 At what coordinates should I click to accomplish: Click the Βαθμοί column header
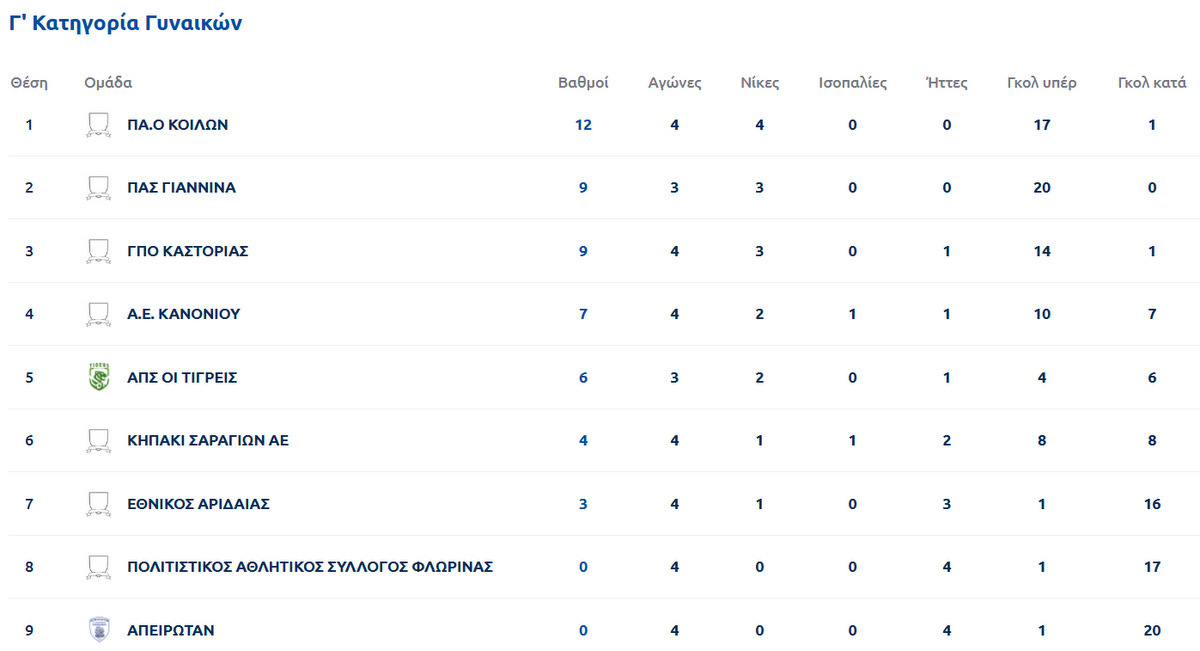click(x=583, y=83)
